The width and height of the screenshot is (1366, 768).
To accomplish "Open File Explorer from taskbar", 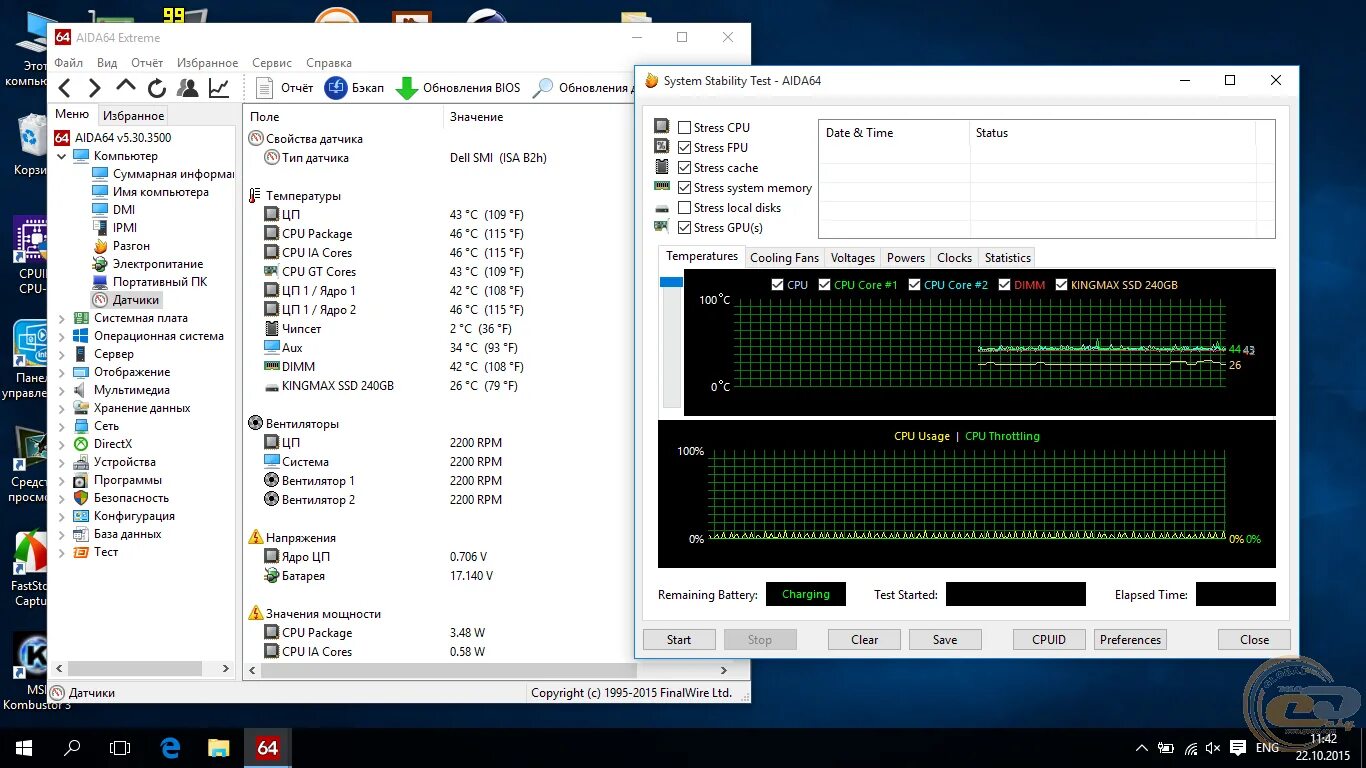I will (219, 747).
